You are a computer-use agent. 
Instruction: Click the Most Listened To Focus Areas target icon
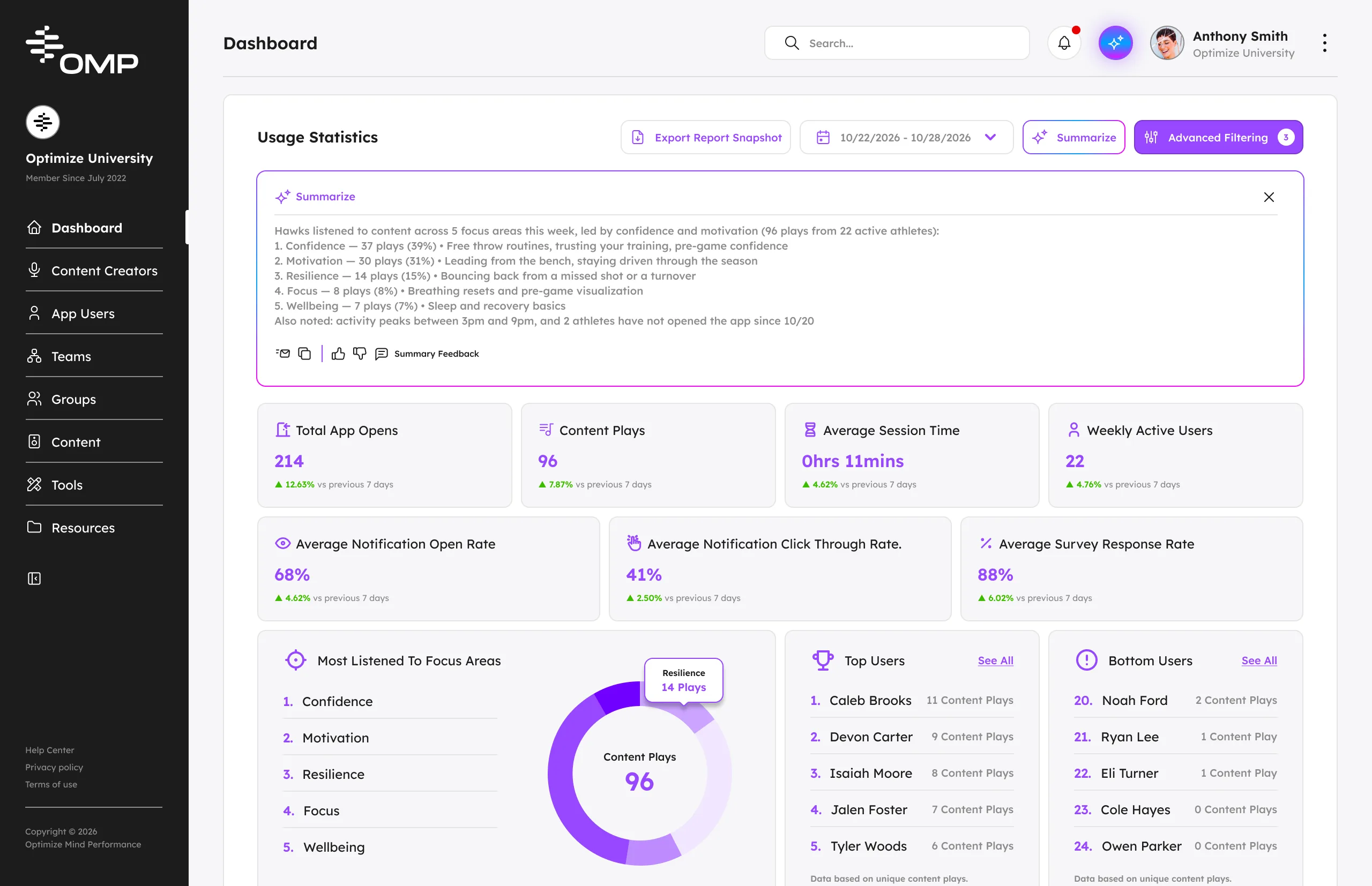296,660
